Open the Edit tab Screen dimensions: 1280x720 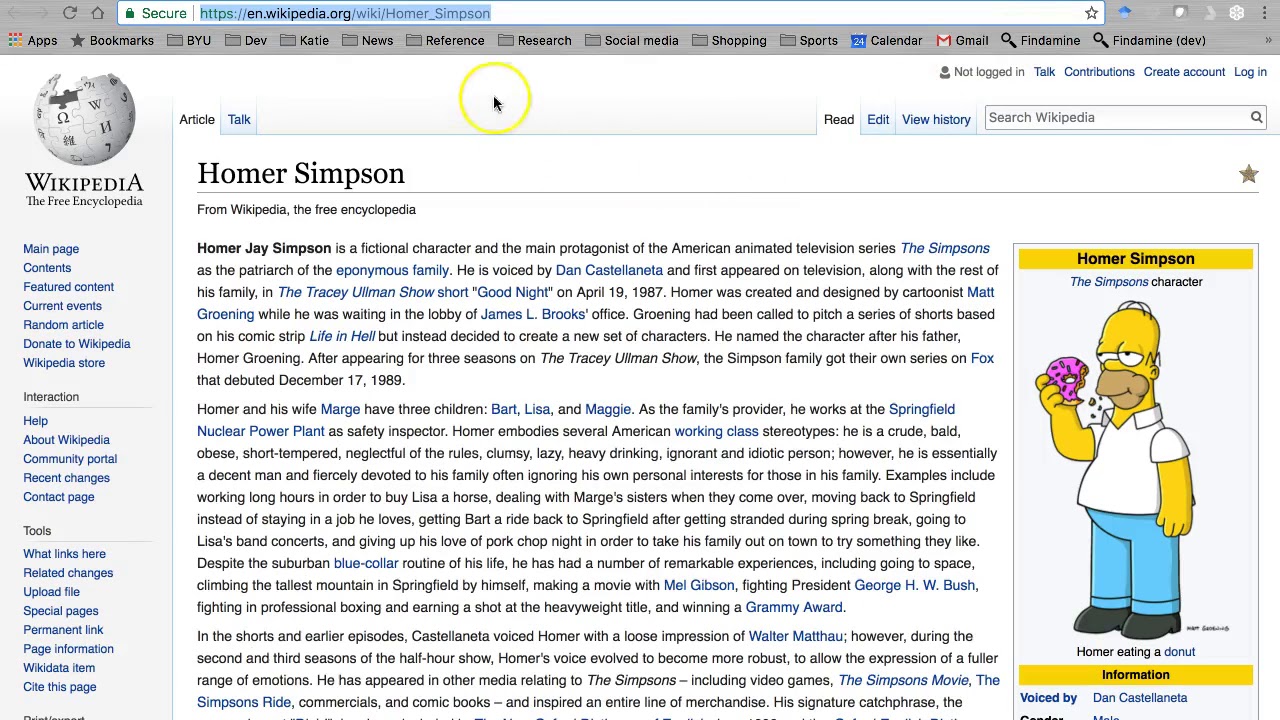click(x=878, y=119)
